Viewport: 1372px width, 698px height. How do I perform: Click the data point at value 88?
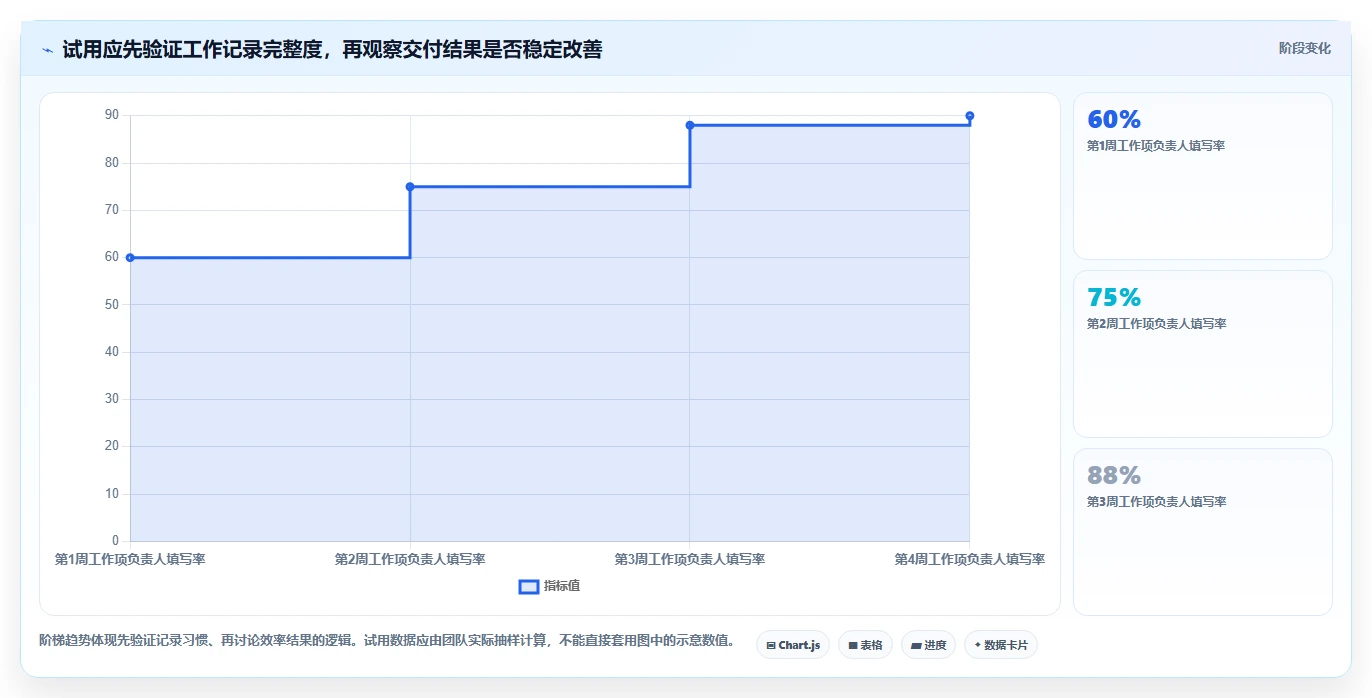tap(690, 125)
